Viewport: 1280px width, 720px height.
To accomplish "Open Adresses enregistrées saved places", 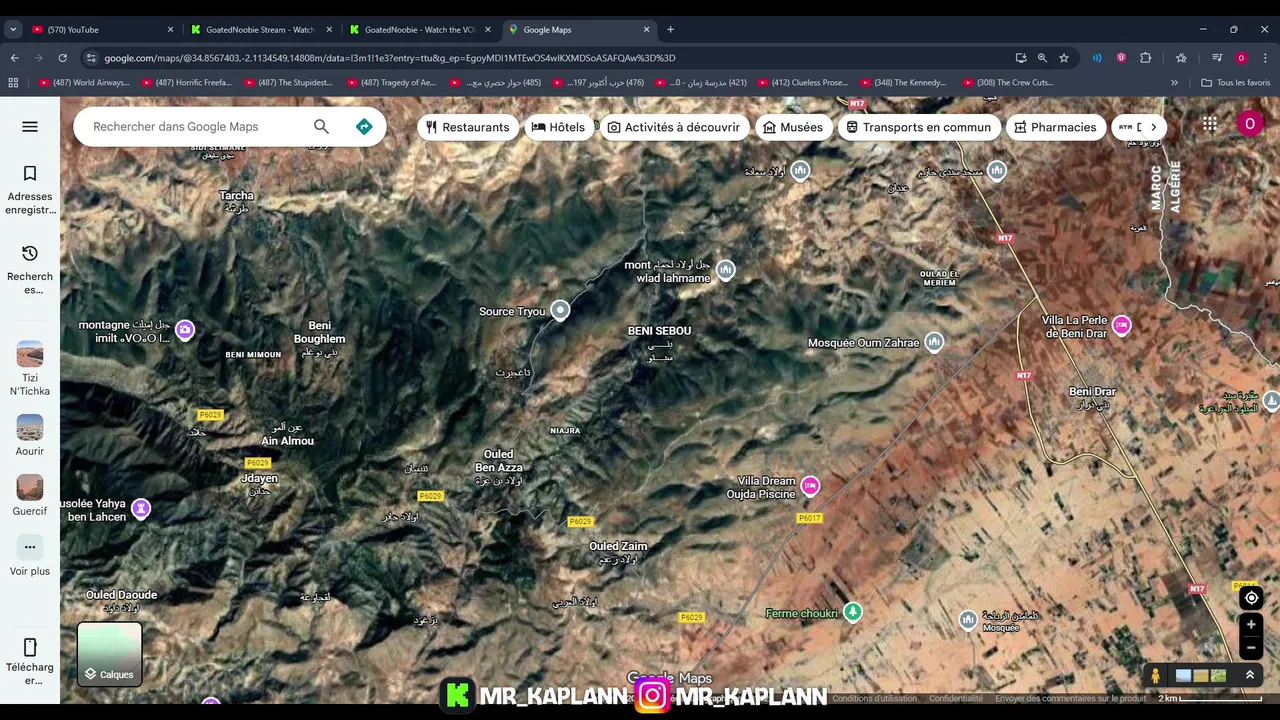I will tap(30, 190).
